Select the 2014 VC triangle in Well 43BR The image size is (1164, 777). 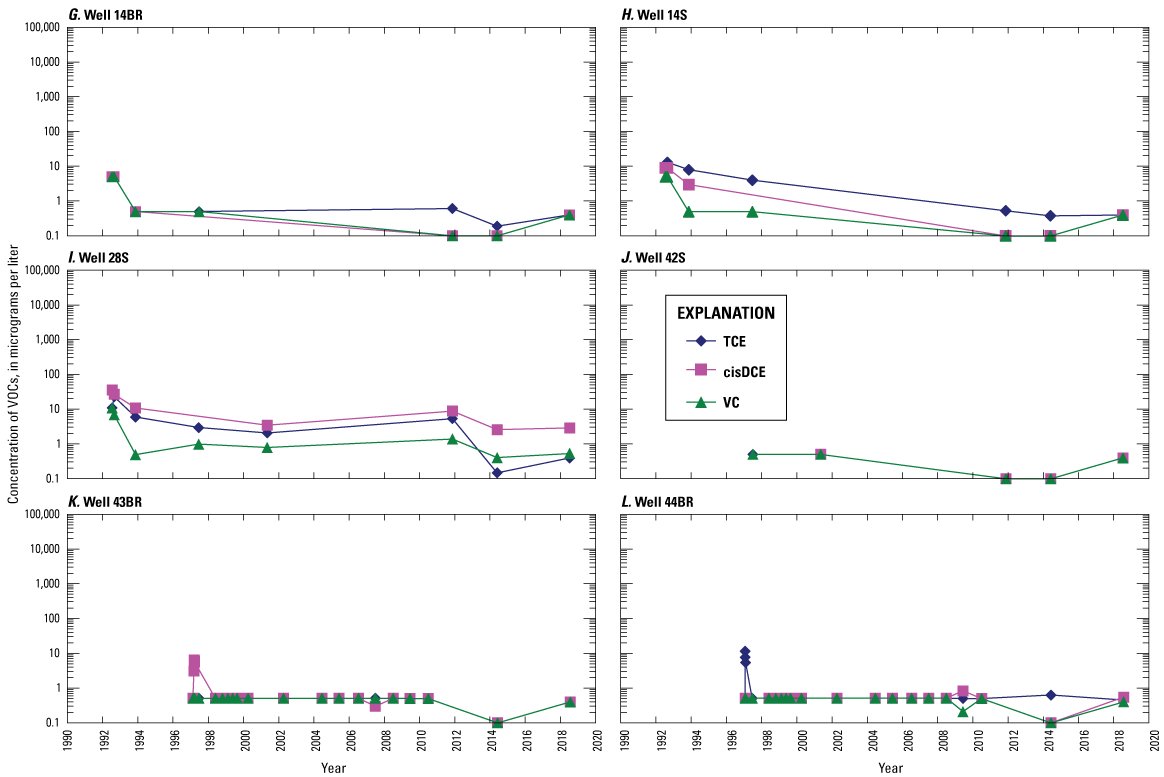(x=497, y=723)
